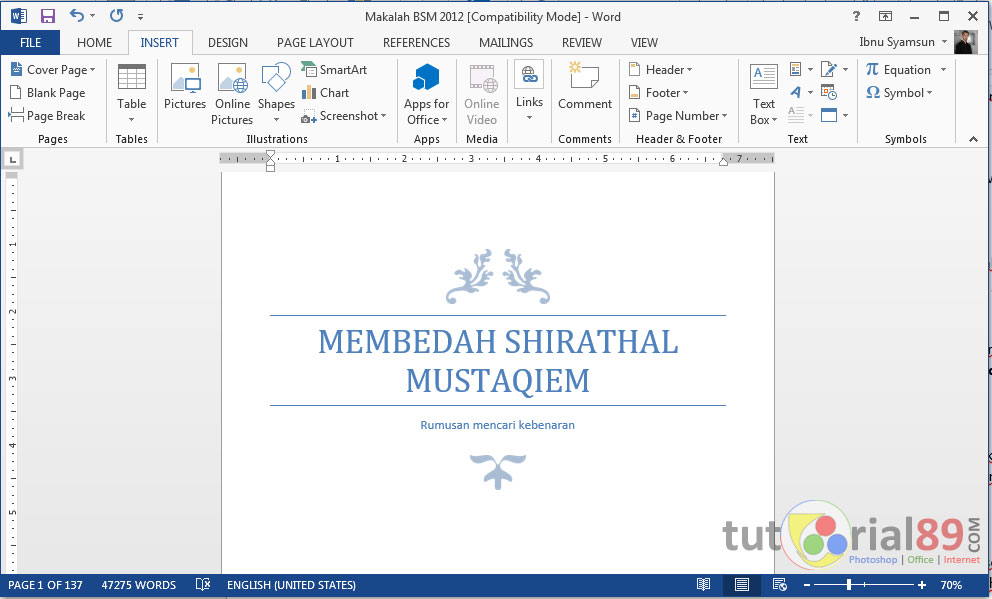Expand the Screenshot dropdown
This screenshot has height=599, width=992.
click(x=383, y=116)
